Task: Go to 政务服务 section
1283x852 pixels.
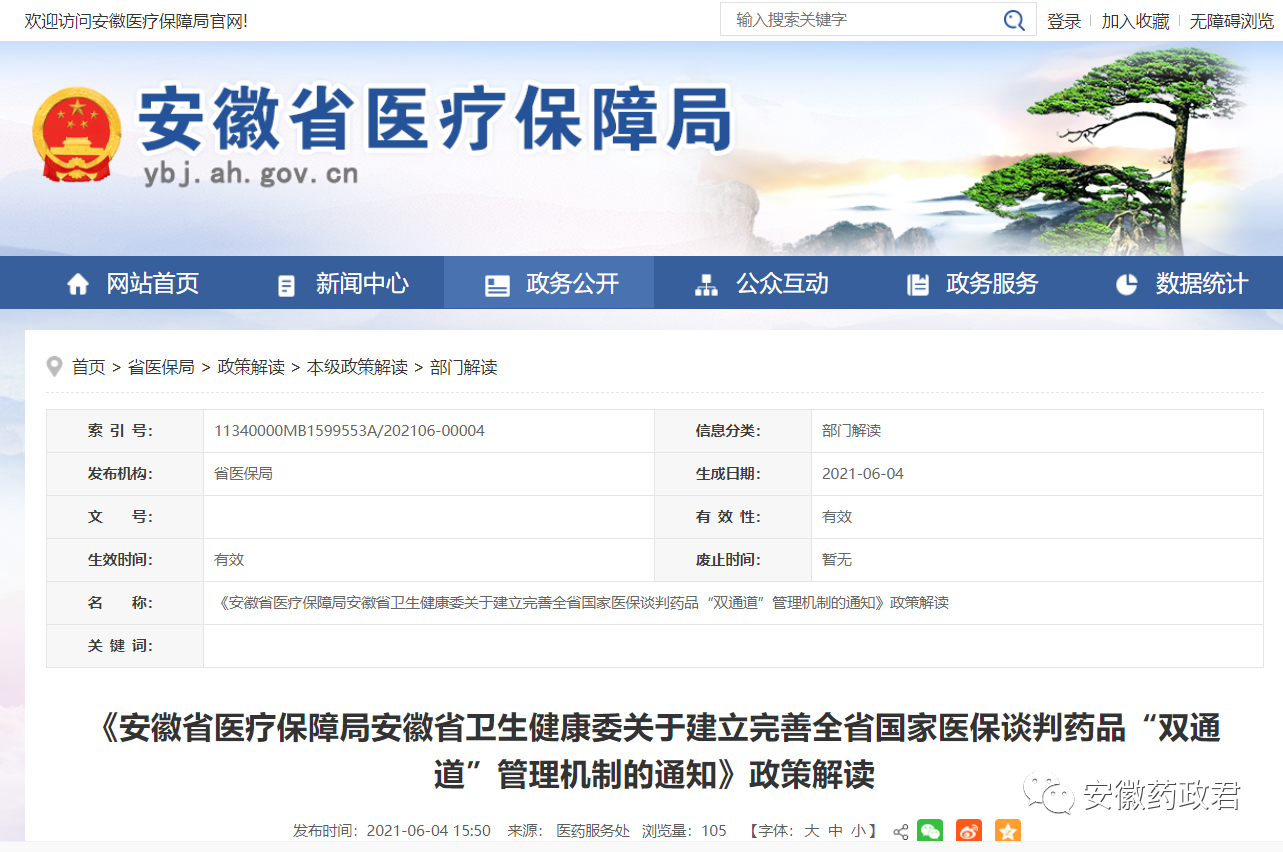Action: (x=972, y=284)
